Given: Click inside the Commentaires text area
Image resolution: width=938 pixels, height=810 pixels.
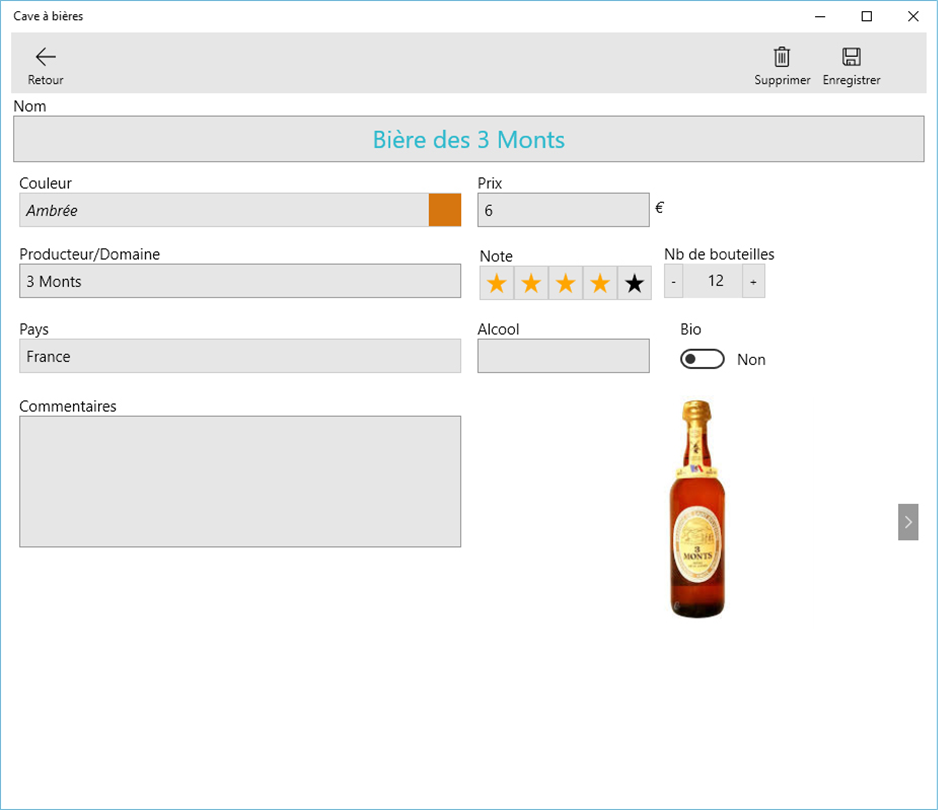Looking at the screenshot, I should (240, 482).
